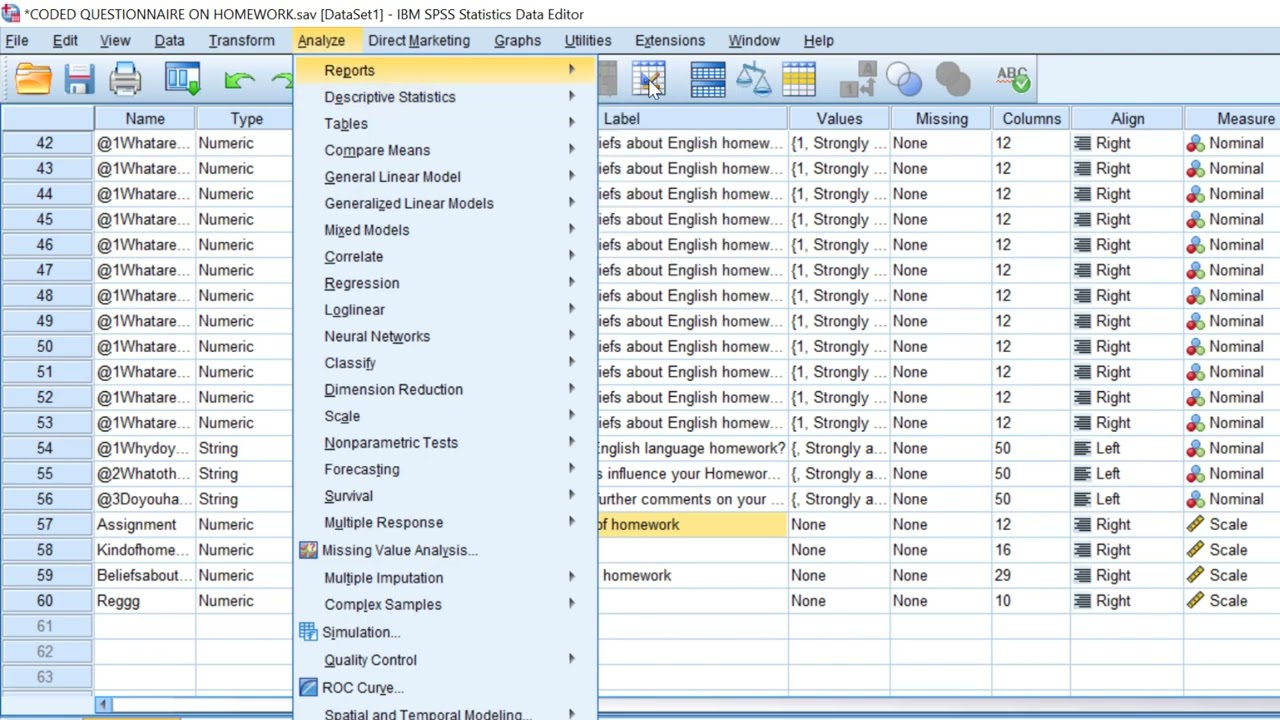Click the Open data document toolbar icon
The height and width of the screenshot is (720, 1280).
point(33,79)
